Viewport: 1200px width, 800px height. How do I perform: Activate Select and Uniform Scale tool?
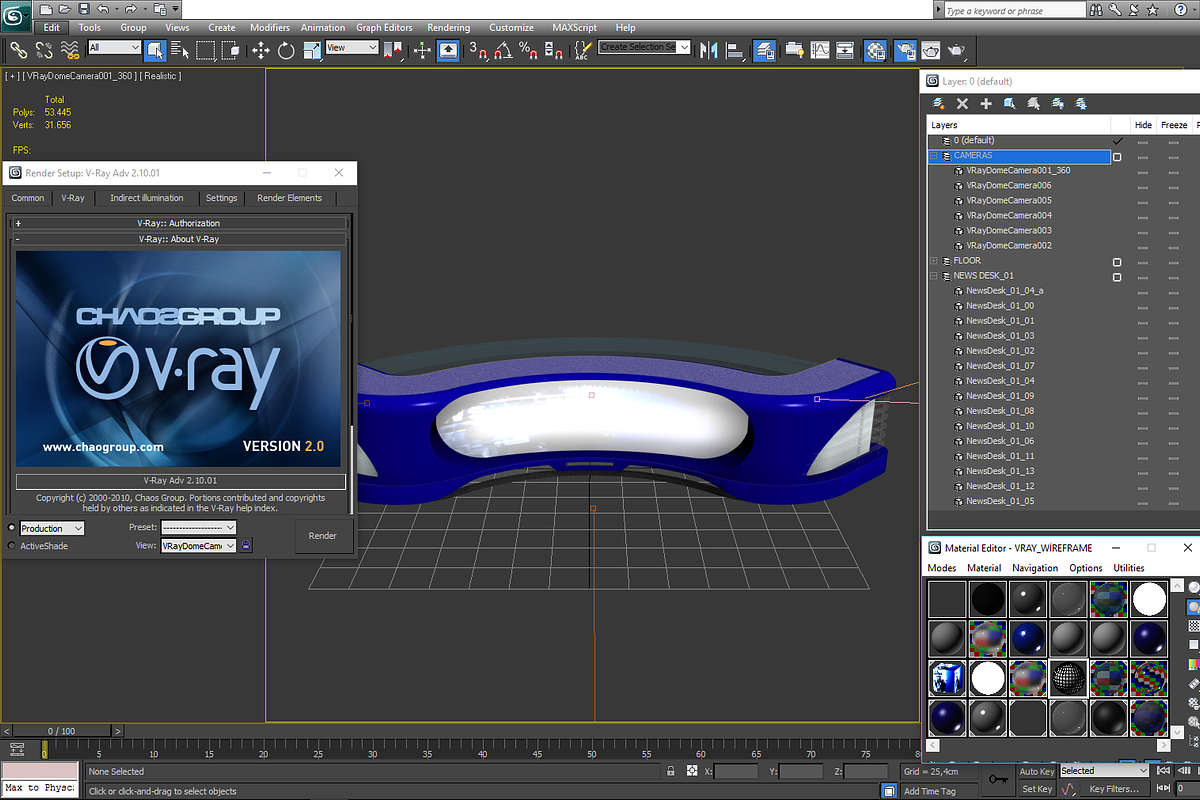click(311, 49)
